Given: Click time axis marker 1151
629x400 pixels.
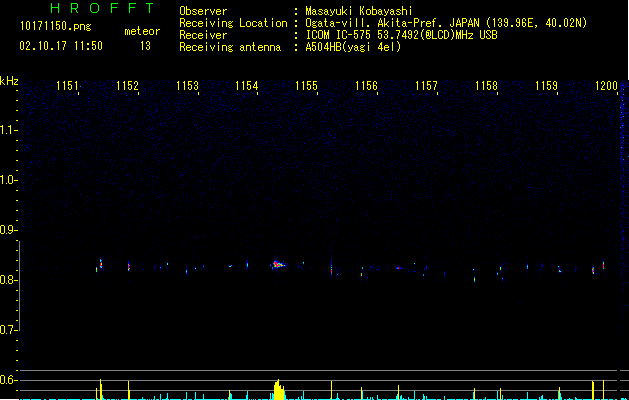Looking at the screenshot, I should coord(67,86).
